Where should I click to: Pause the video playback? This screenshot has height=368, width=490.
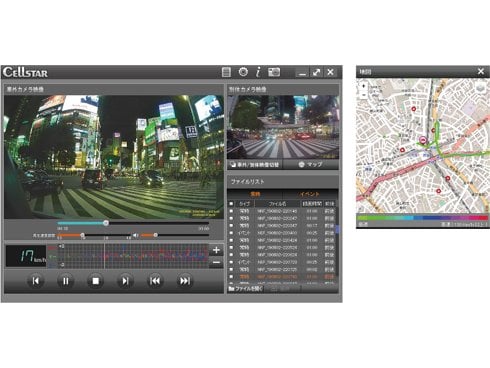pyautogui.click(x=65, y=281)
